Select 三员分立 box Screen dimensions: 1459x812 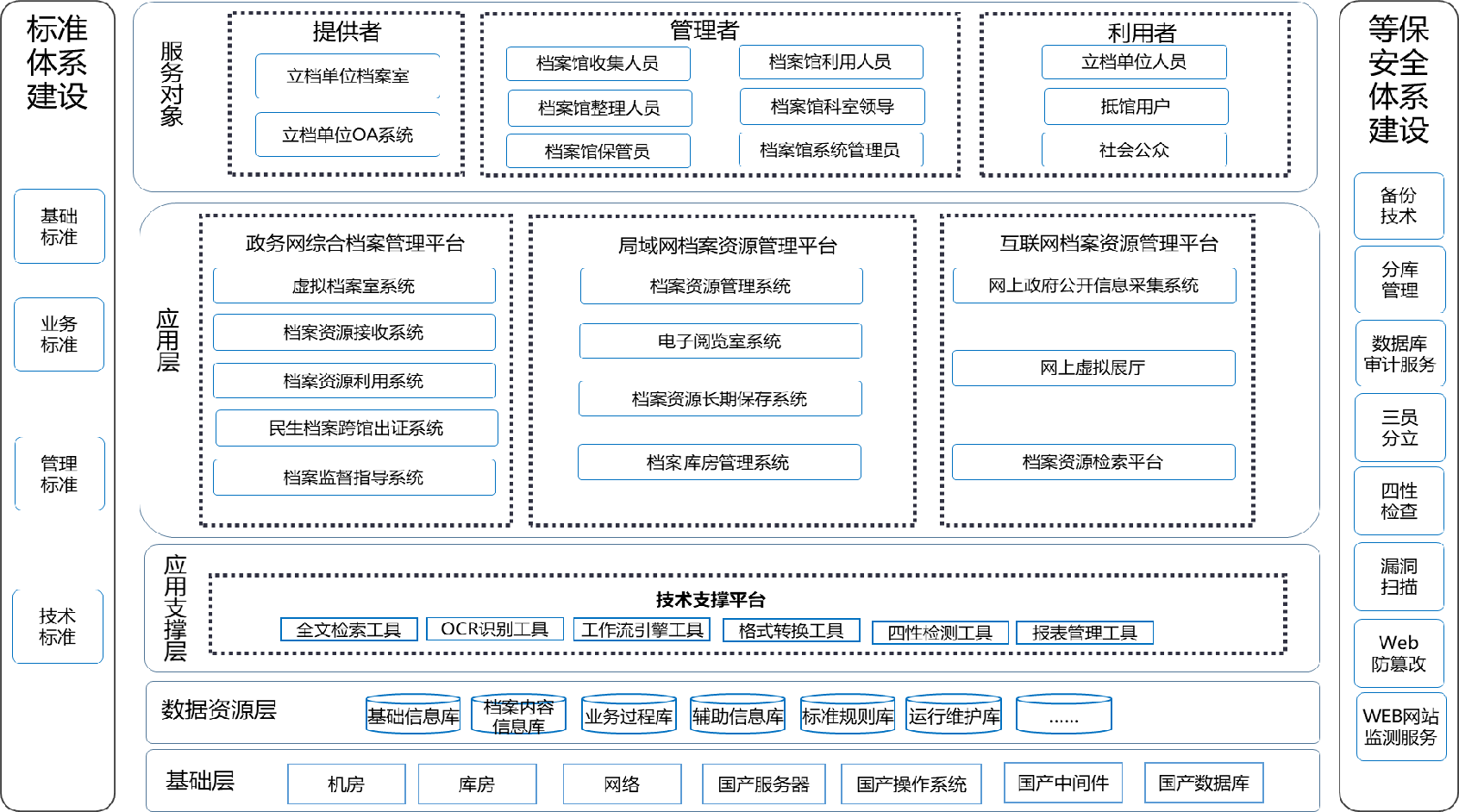[1400, 428]
